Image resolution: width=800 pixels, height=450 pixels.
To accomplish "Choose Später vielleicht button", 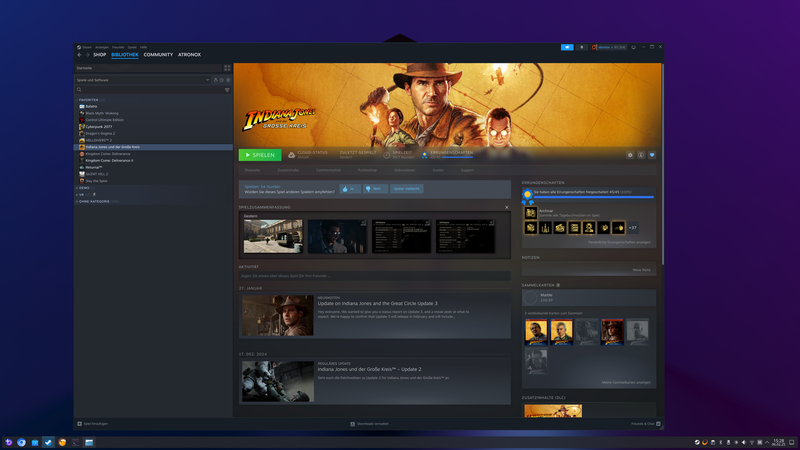I will tap(407, 189).
